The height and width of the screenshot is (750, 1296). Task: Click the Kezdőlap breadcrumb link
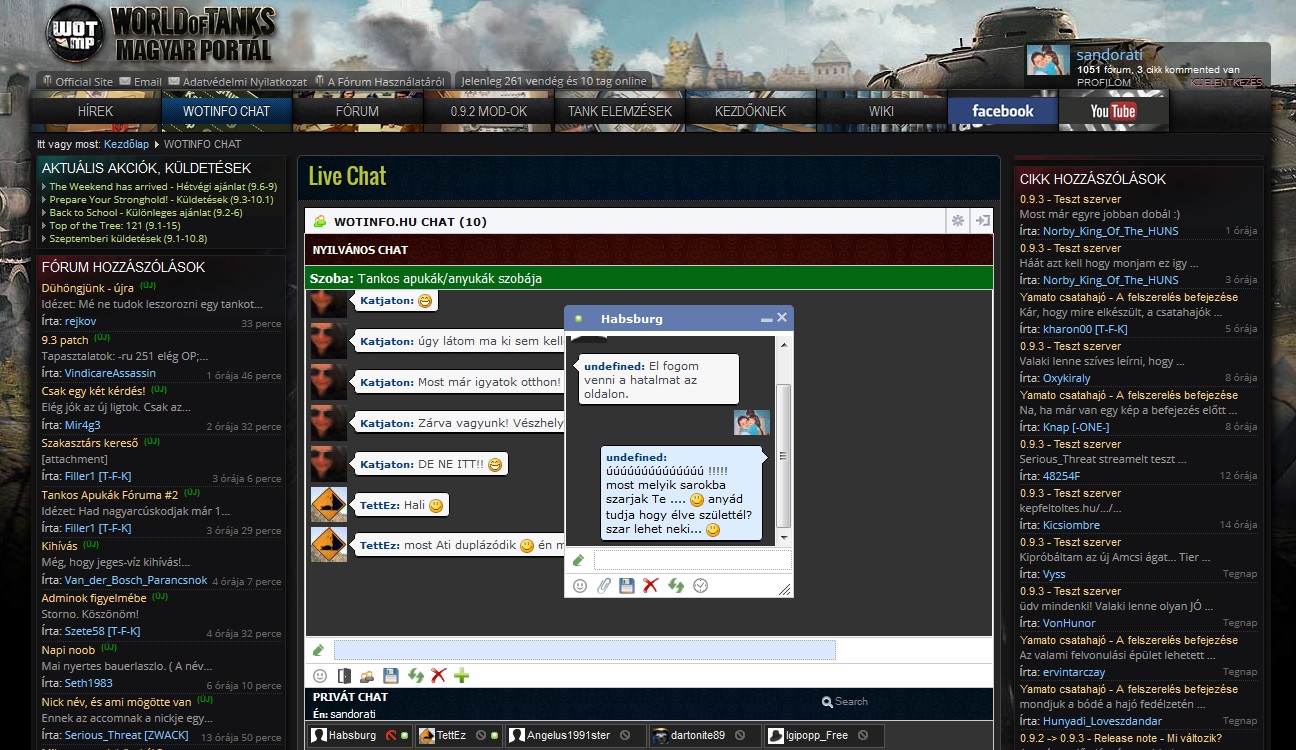pyautogui.click(x=126, y=144)
